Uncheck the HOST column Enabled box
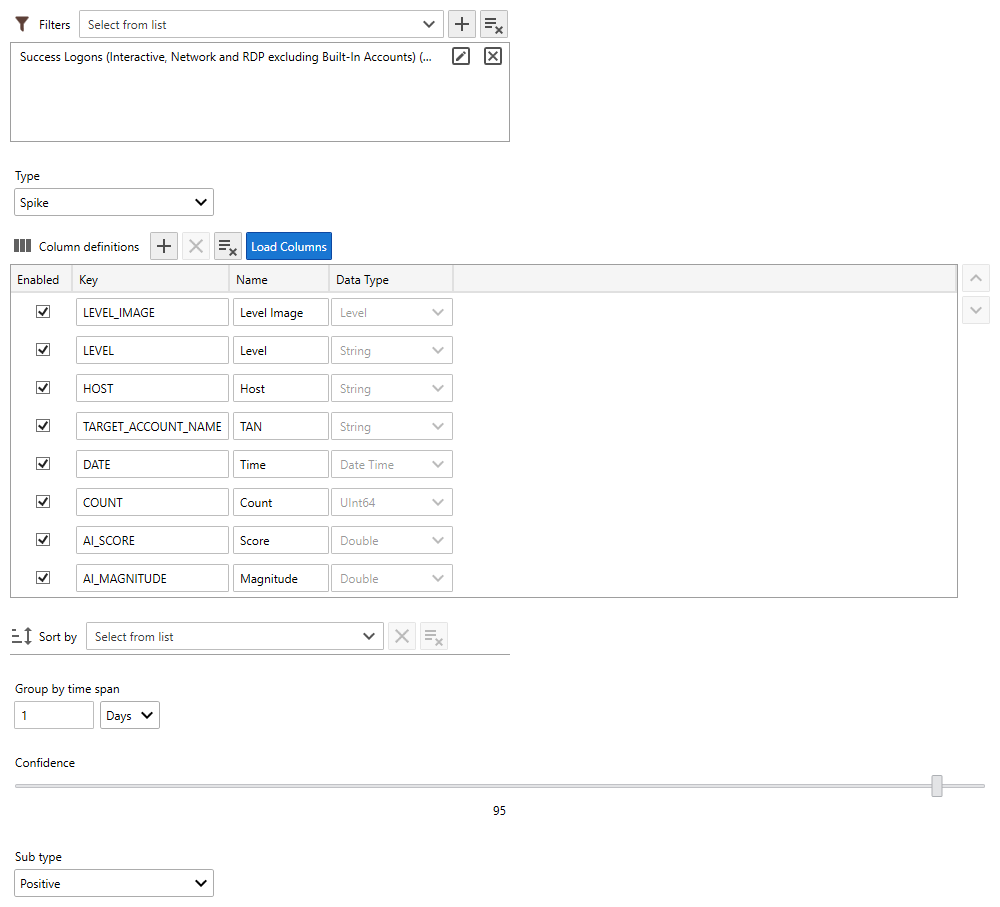Image resolution: width=1000 pixels, height=907 pixels. point(43,388)
